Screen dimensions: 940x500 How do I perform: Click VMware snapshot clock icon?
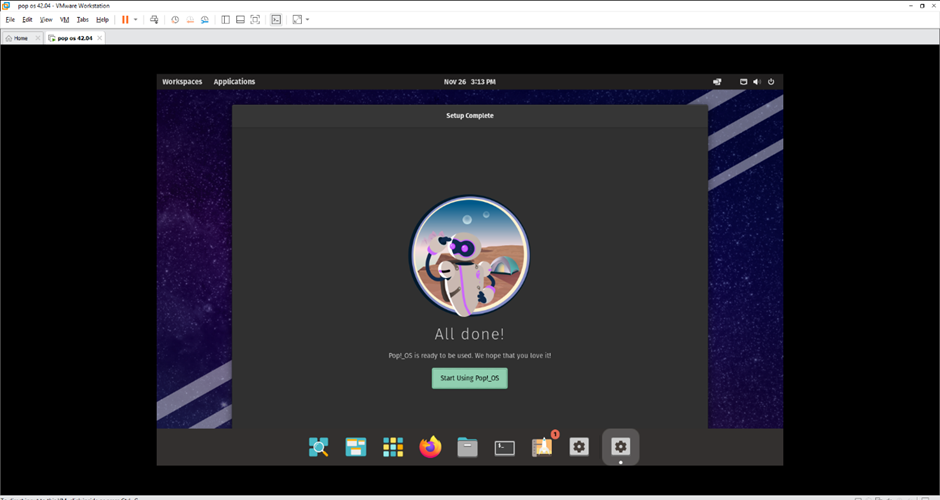[175, 20]
